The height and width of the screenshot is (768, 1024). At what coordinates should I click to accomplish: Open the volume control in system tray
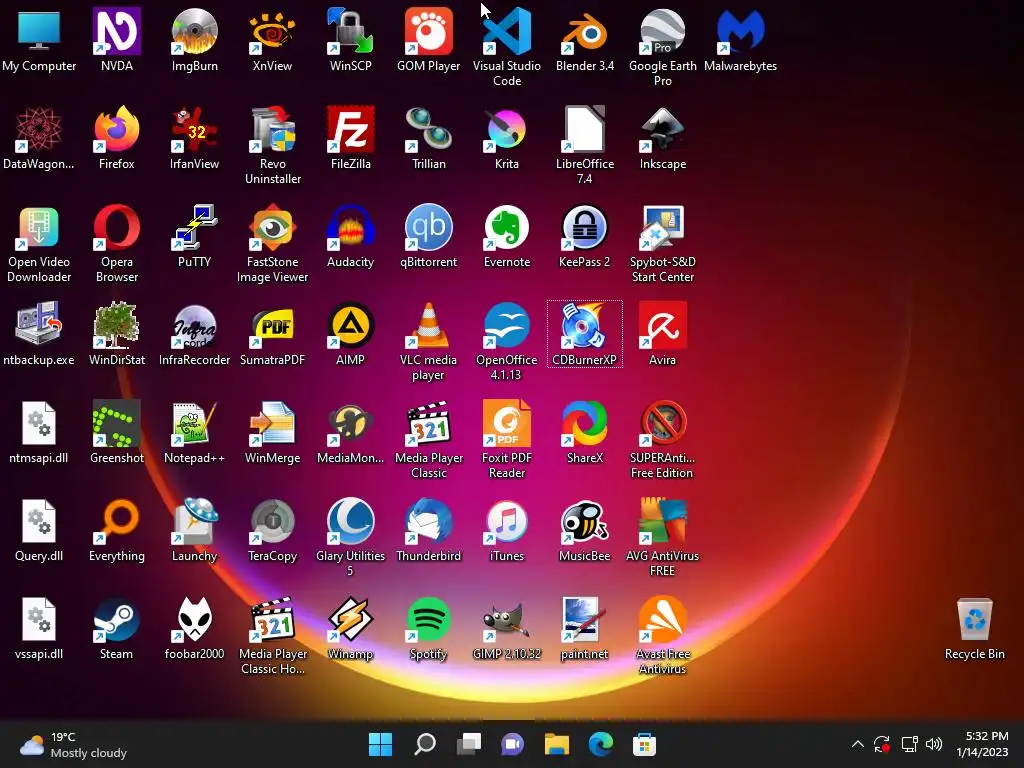934,744
